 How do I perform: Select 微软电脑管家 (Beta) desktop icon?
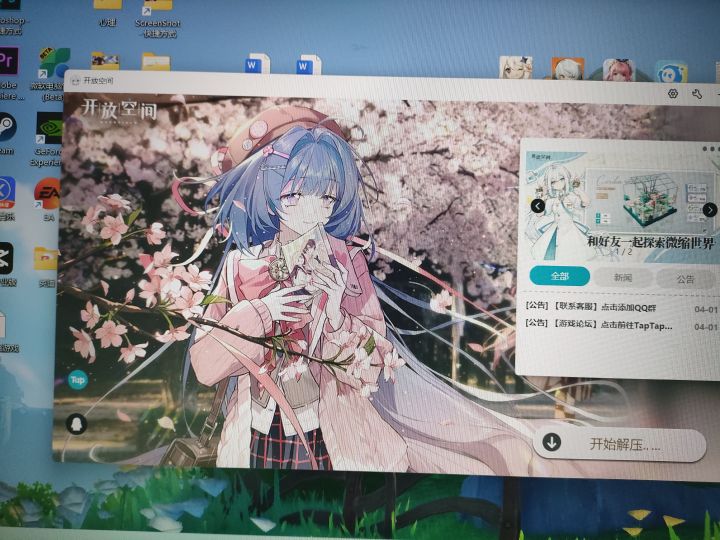tap(53, 73)
